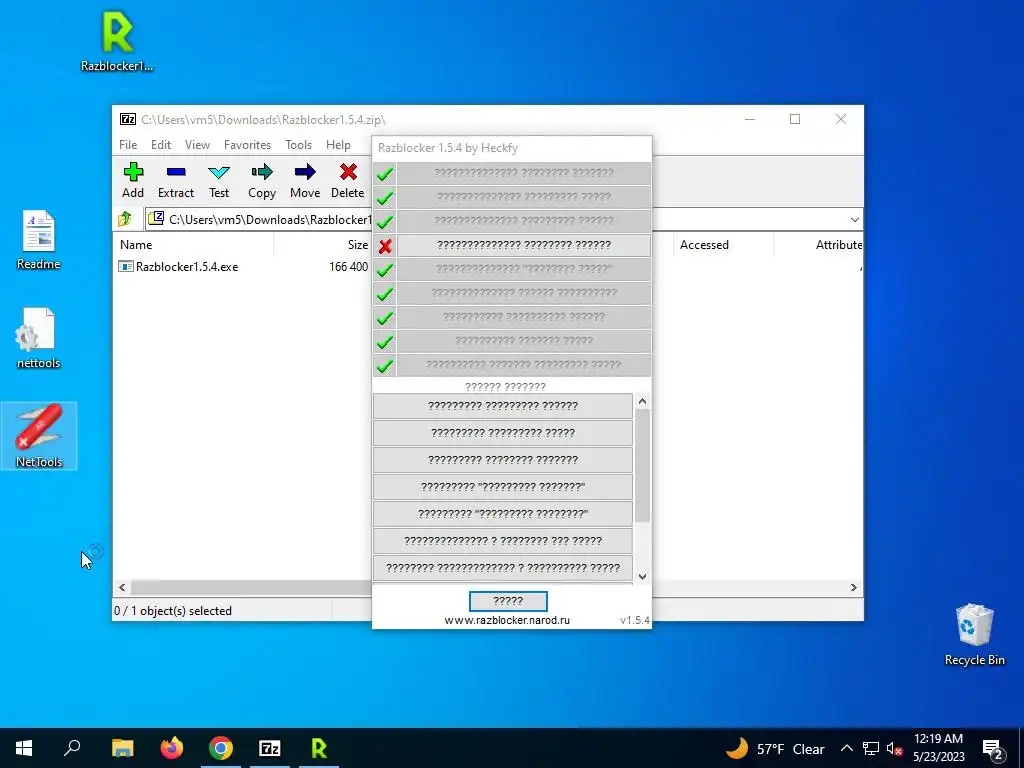This screenshot has width=1024, height=768.
Task: Click the "166 400" size value
Action: [349, 267]
